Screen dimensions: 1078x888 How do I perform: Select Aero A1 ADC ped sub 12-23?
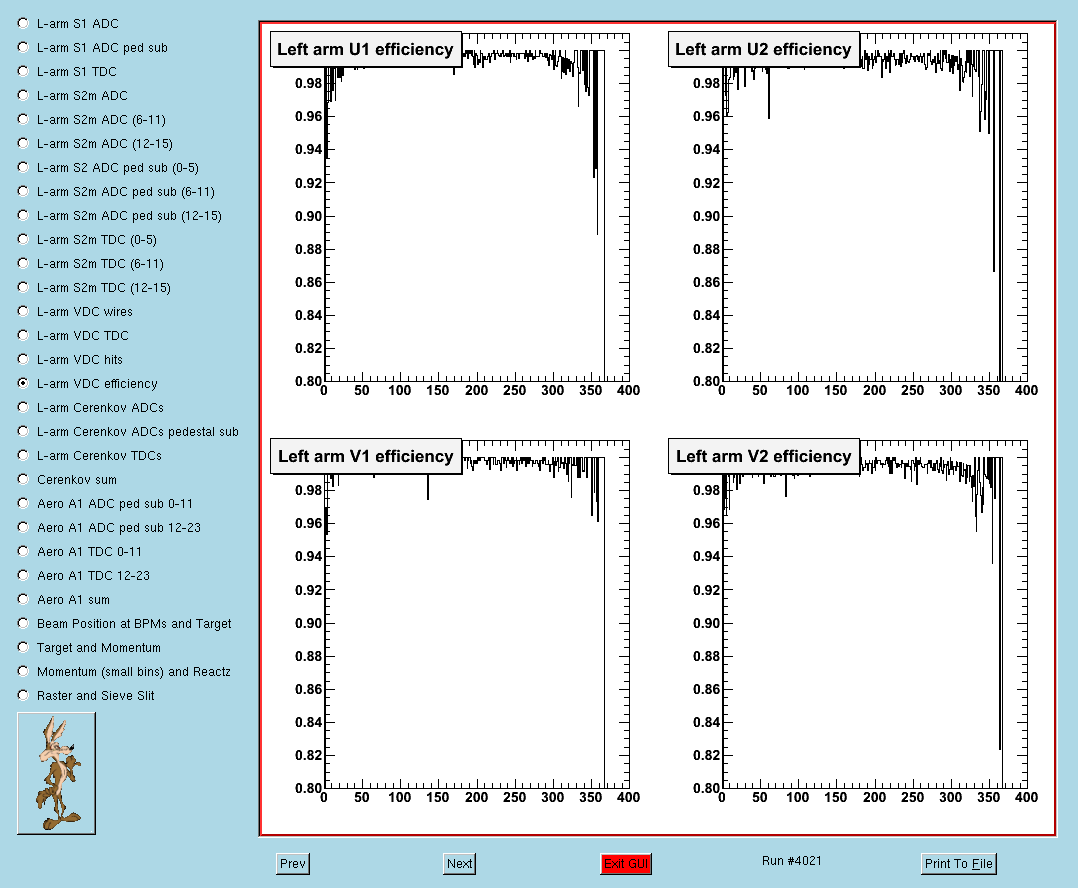pyautogui.click(x=23, y=528)
